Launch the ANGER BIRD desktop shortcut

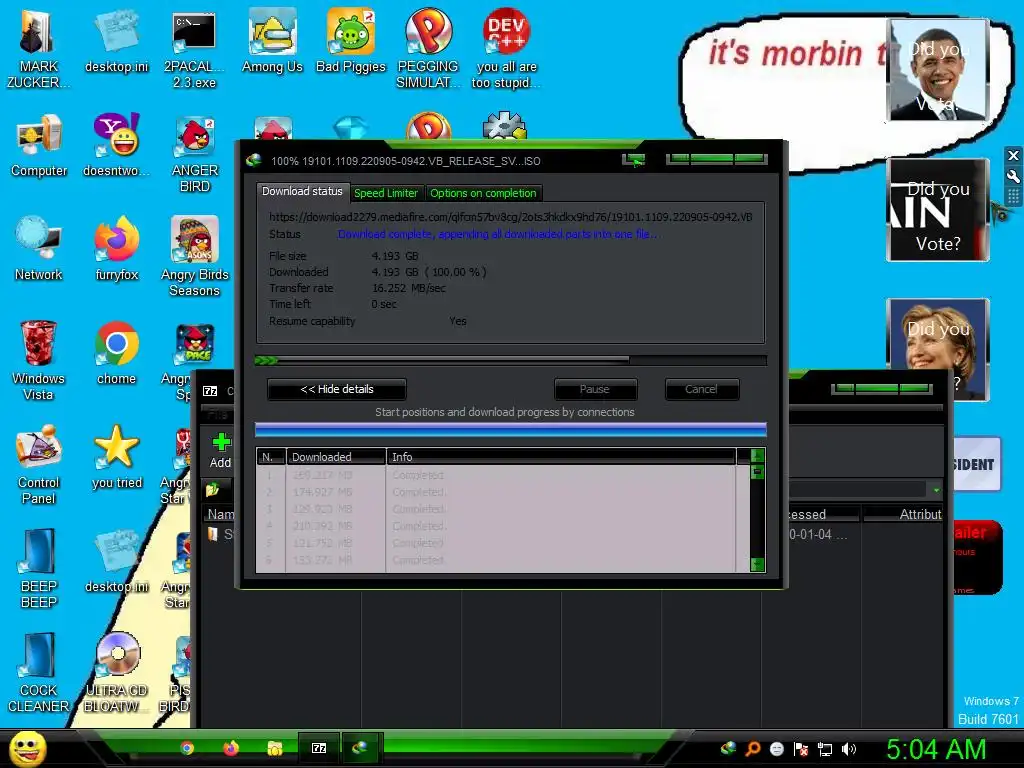point(195,153)
